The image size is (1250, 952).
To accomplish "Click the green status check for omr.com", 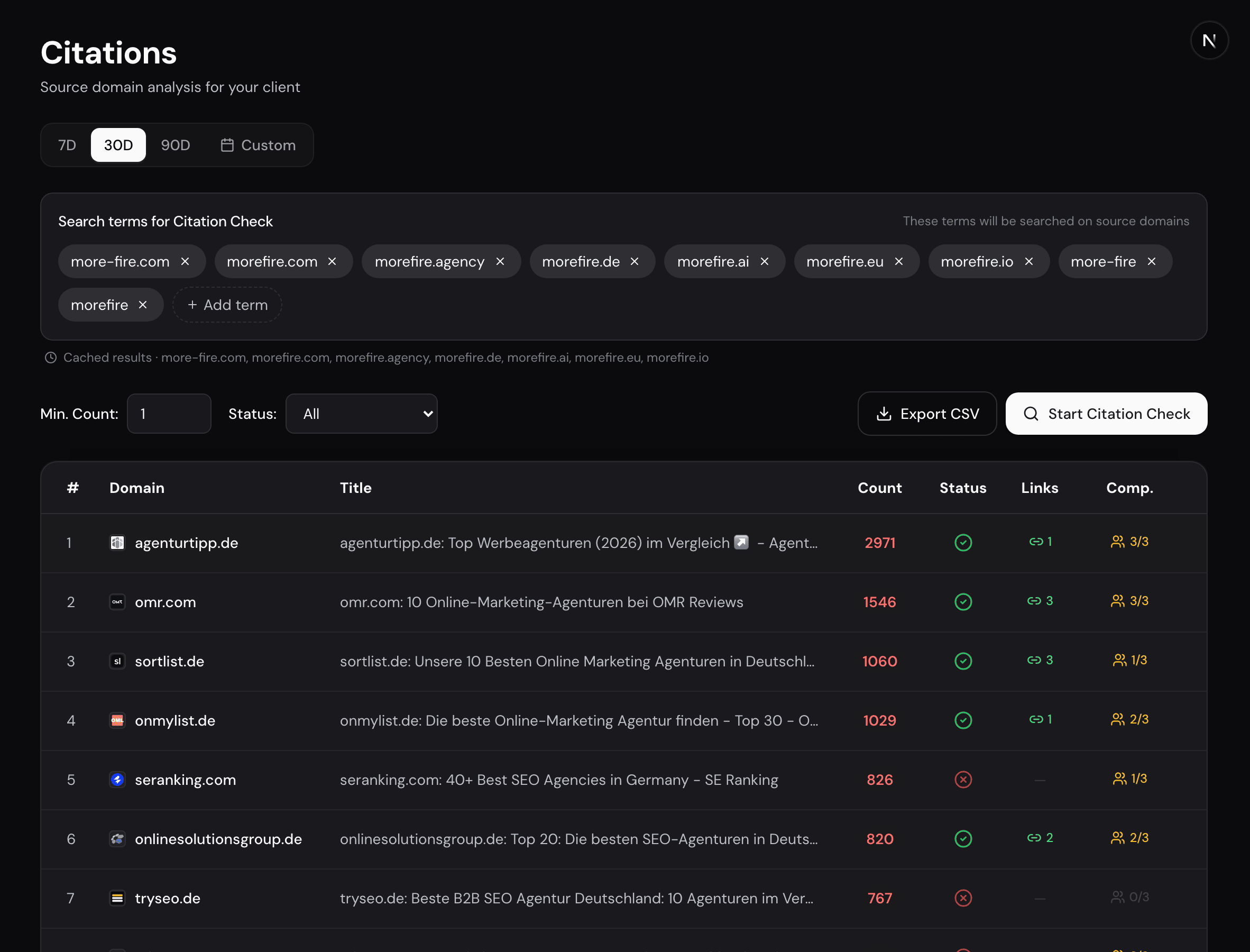I will [963, 602].
